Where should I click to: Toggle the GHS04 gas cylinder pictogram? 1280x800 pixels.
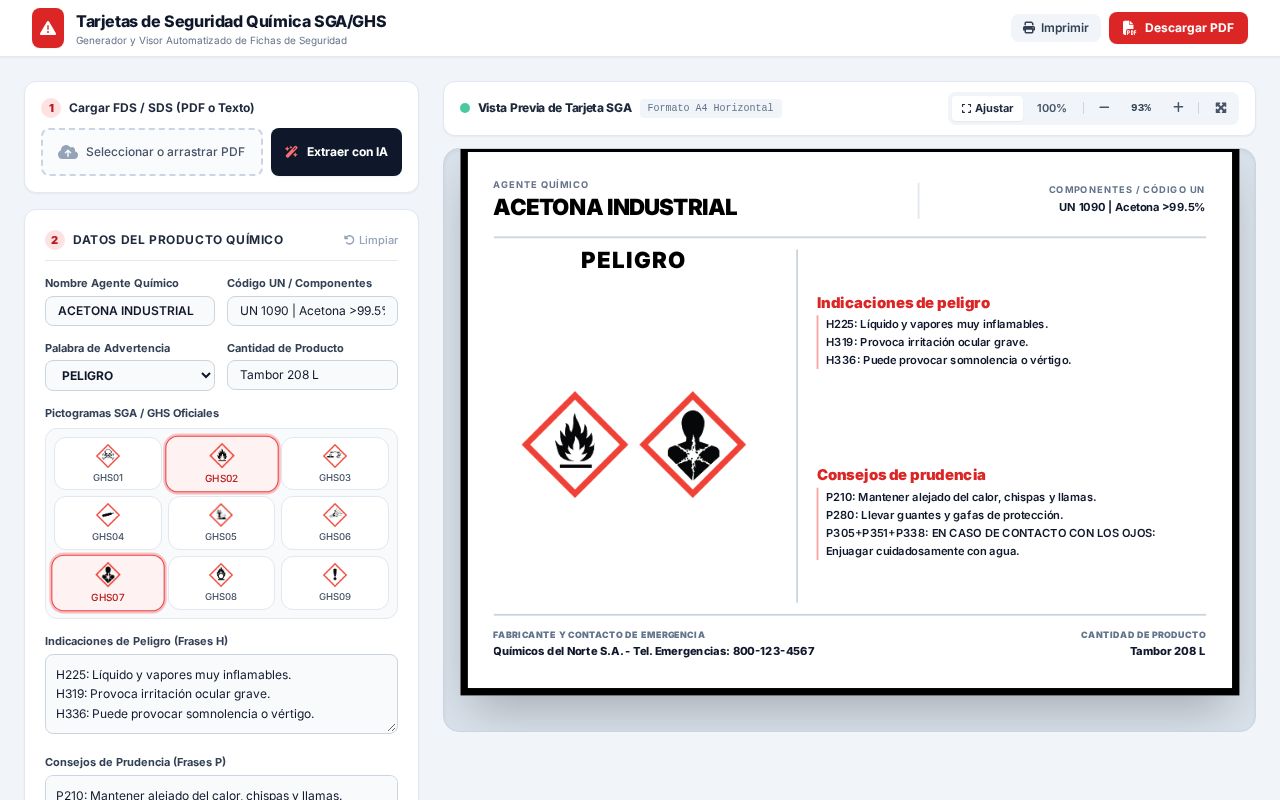pos(108,523)
